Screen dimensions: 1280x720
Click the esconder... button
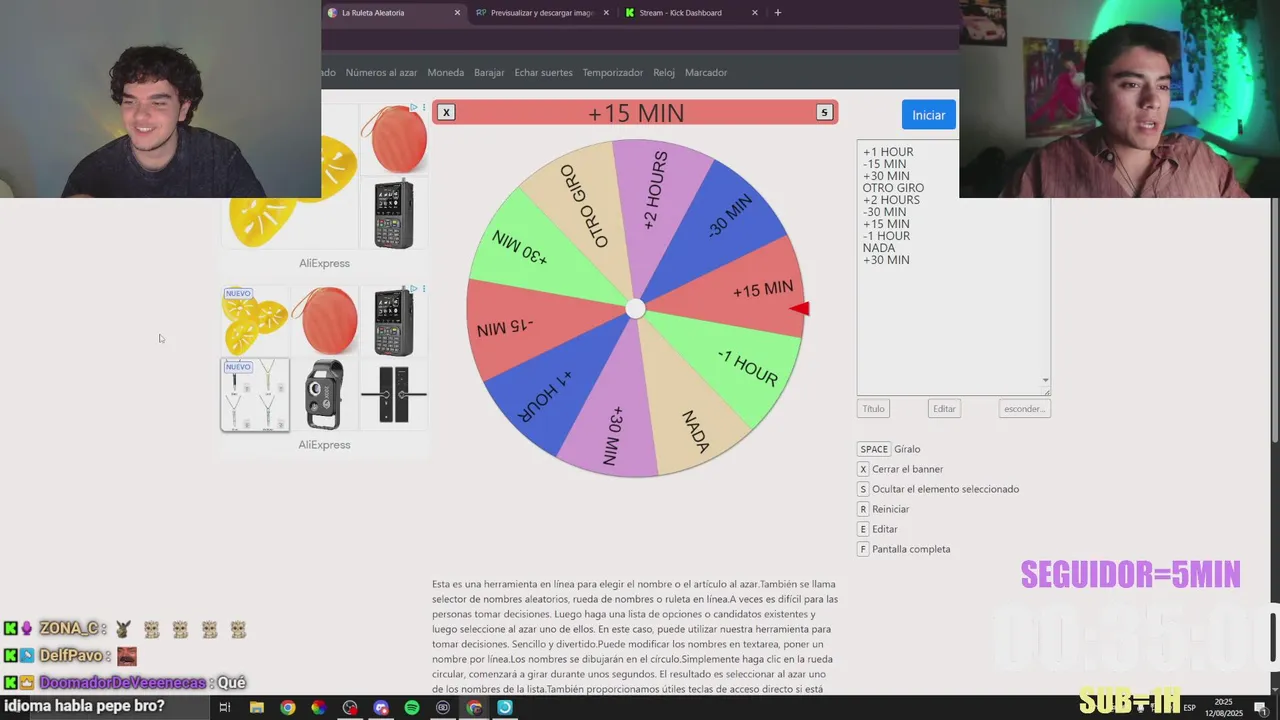pos(1024,408)
